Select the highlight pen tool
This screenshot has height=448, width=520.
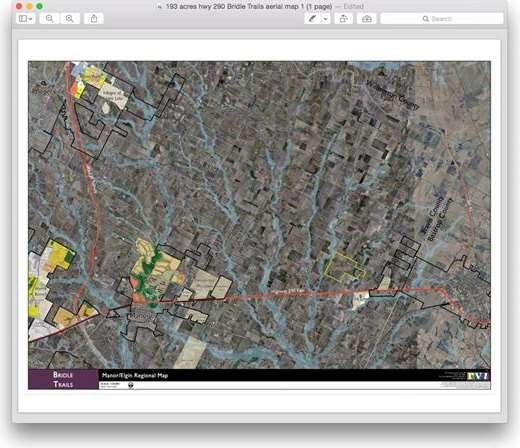312,19
